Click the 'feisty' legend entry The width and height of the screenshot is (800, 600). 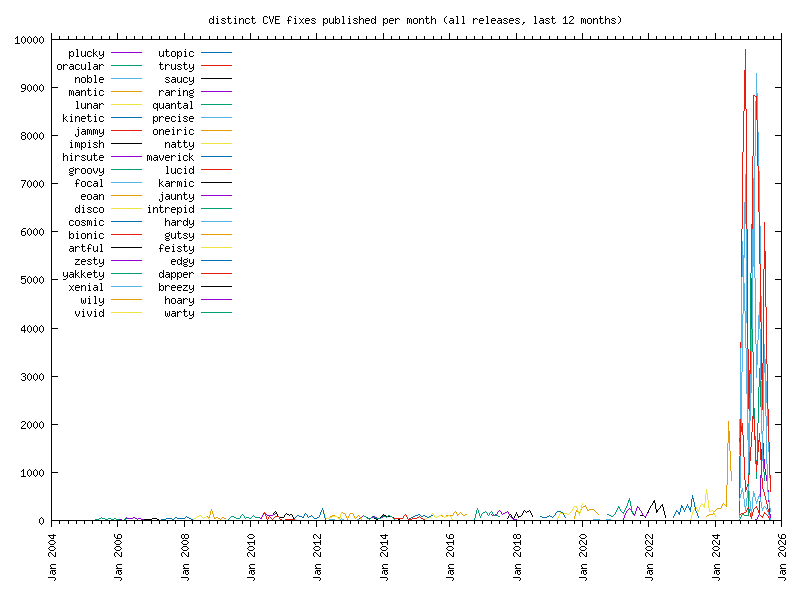pos(176,248)
